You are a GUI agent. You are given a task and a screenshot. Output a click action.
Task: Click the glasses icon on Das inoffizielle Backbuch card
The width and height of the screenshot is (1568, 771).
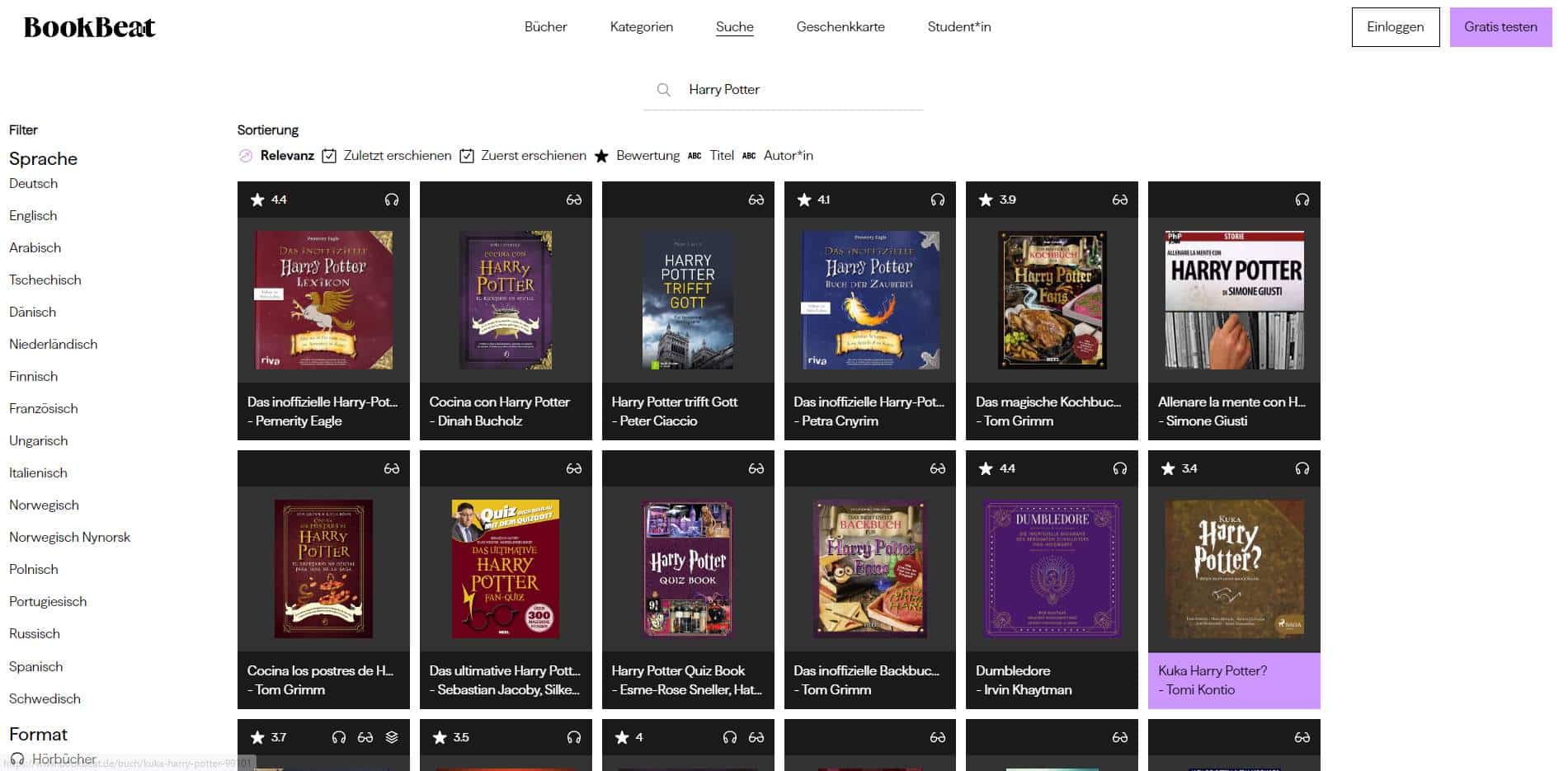click(938, 468)
